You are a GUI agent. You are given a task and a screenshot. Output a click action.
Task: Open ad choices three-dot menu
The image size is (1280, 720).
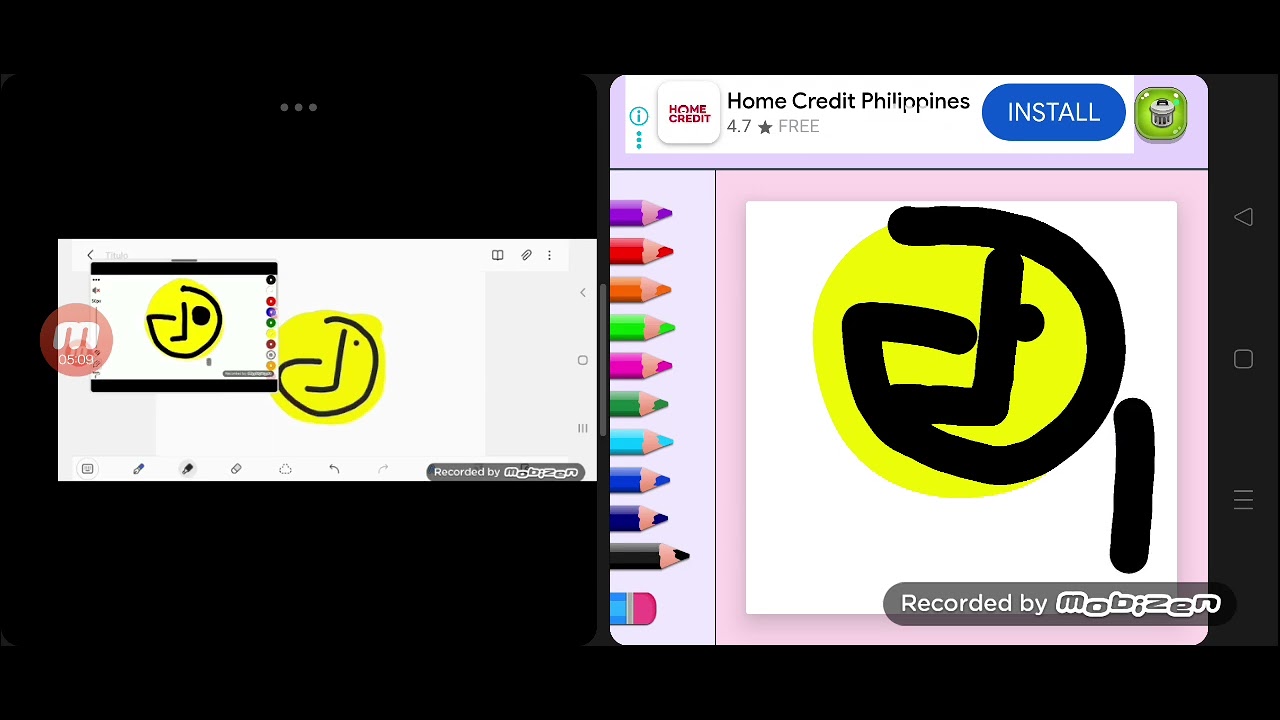(x=638, y=139)
